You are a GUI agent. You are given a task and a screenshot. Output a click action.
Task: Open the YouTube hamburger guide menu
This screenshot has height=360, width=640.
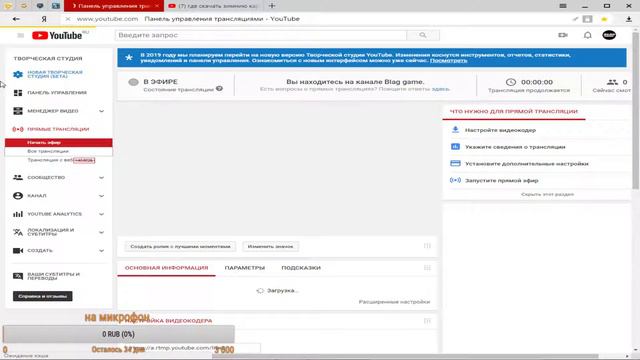coord(20,36)
